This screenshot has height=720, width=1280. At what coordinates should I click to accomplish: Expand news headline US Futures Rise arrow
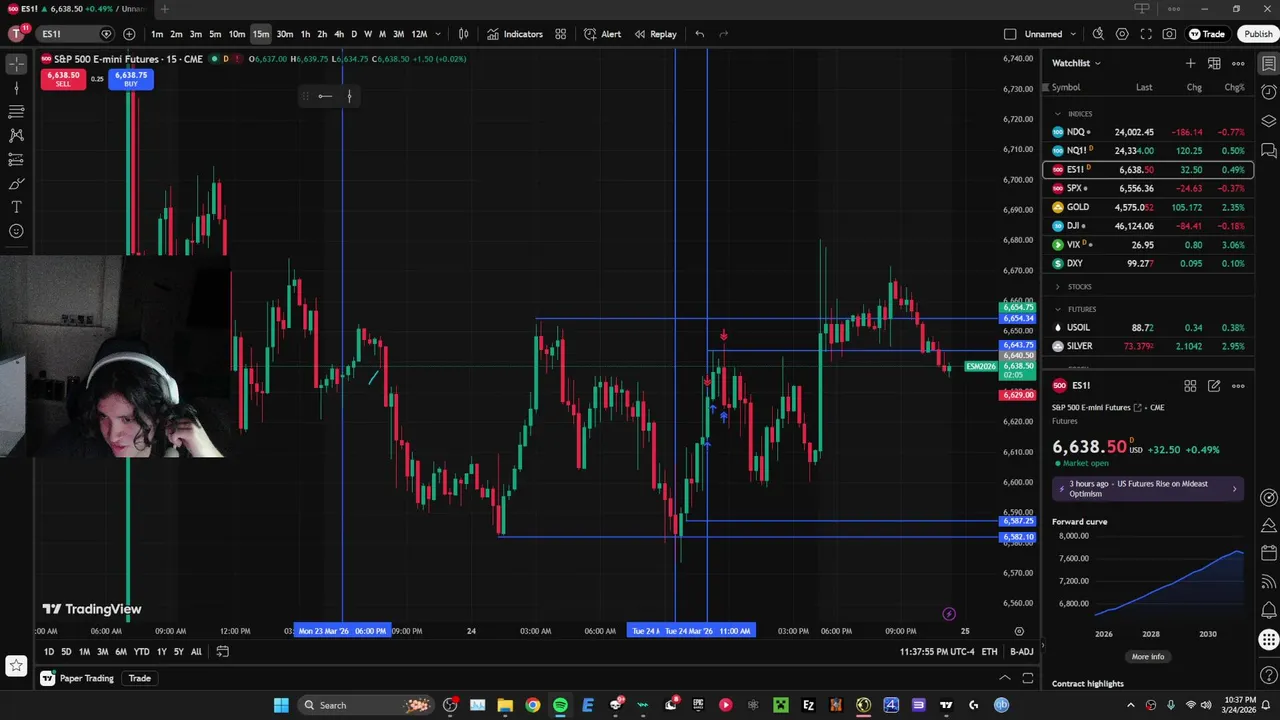tap(1234, 489)
